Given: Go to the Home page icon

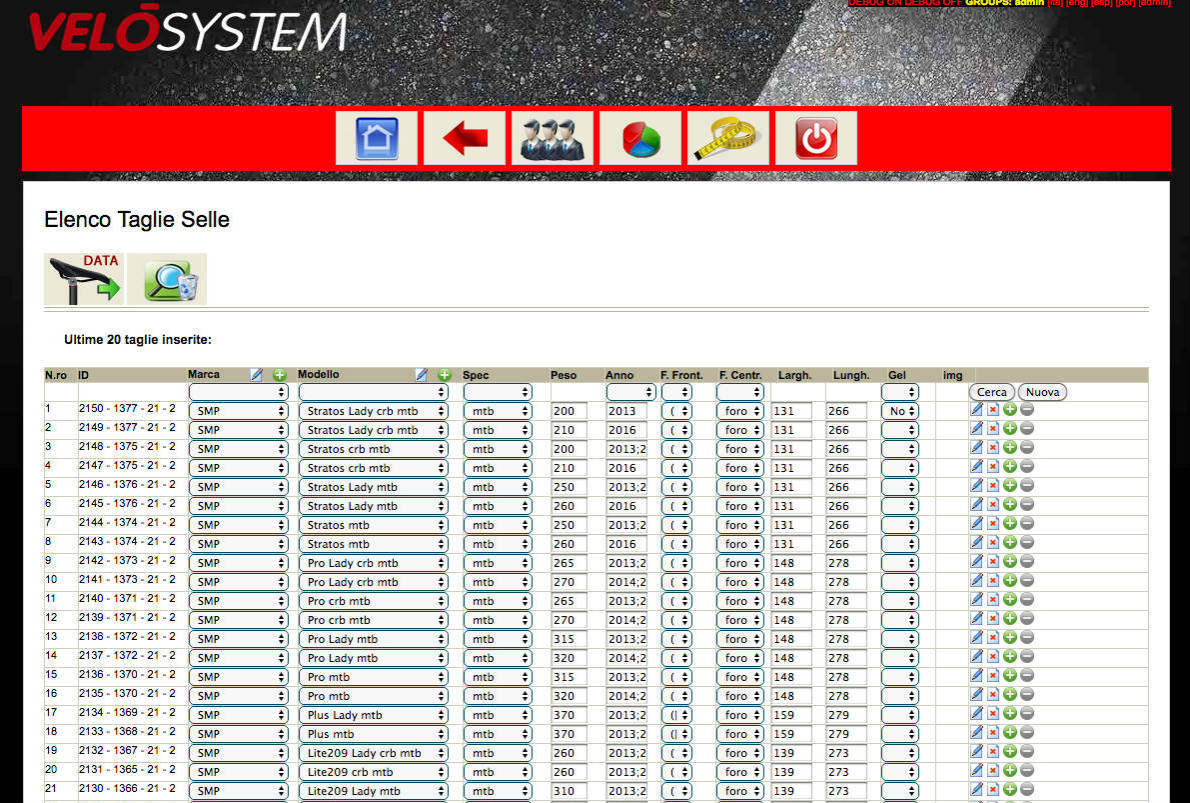Looking at the screenshot, I should click(x=376, y=138).
